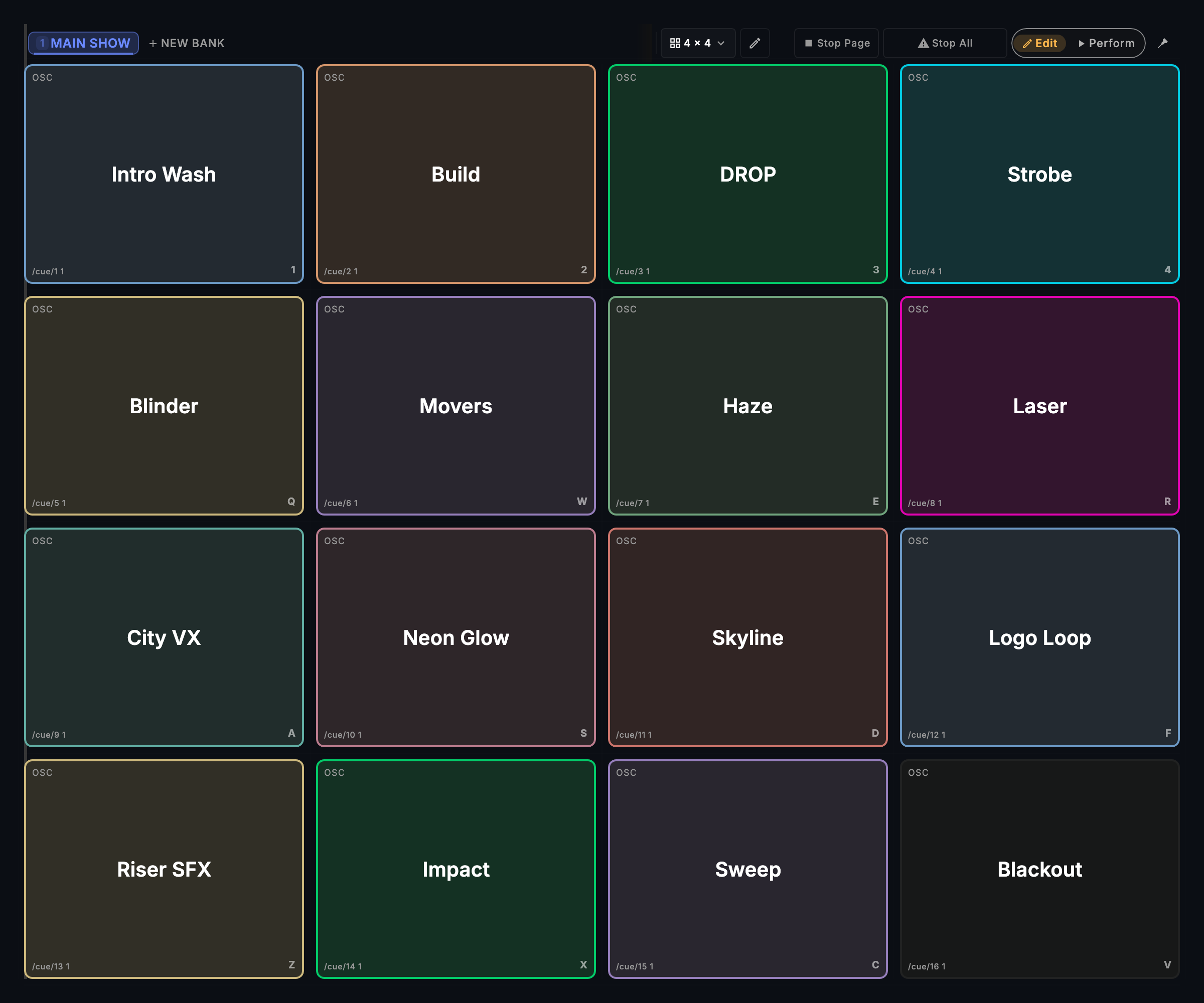The height and width of the screenshot is (1003, 1204).
Task: Click the /cue/1 1 address text
Action: [x=48, y=271]
